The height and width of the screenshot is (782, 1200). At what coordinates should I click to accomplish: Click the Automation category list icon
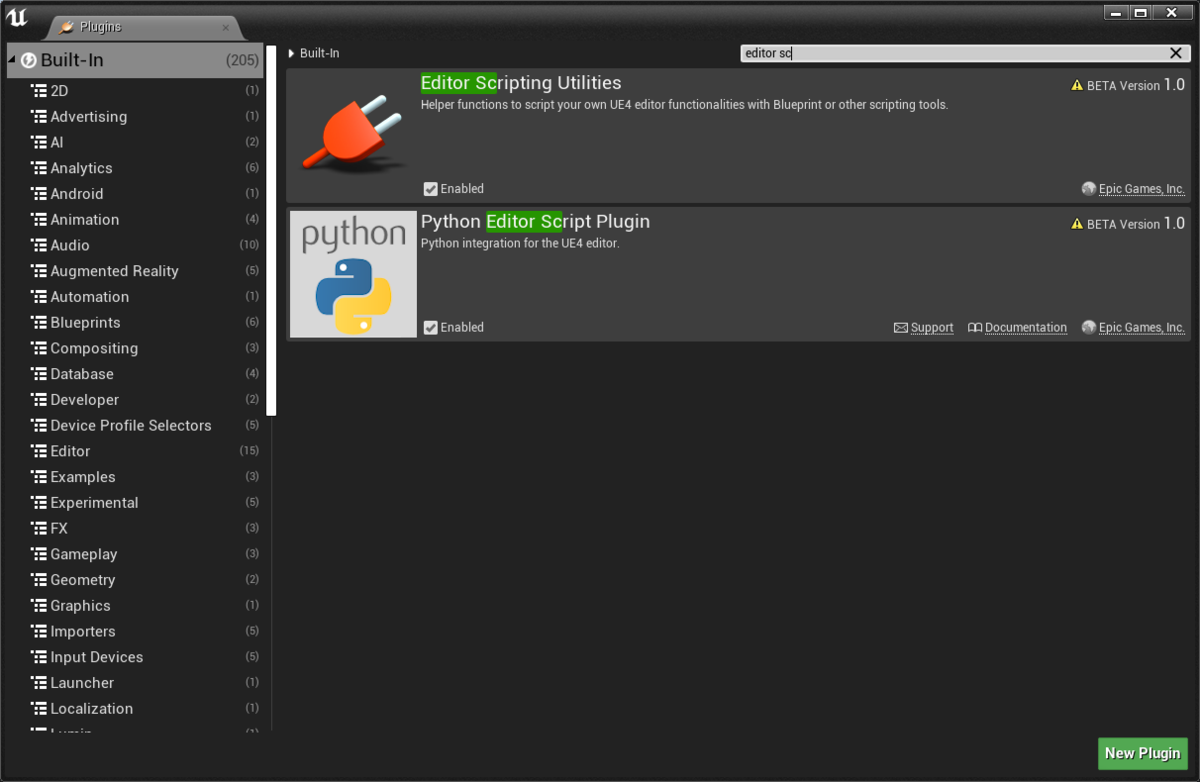[x=39, y=297]
